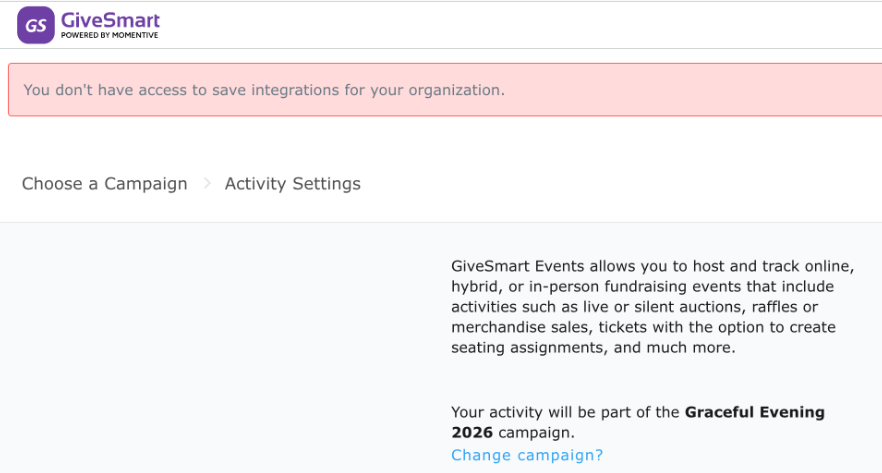Click the bold Graceful Evening campaign name
This screenshot has width=882, height=473.
[754, 412]
